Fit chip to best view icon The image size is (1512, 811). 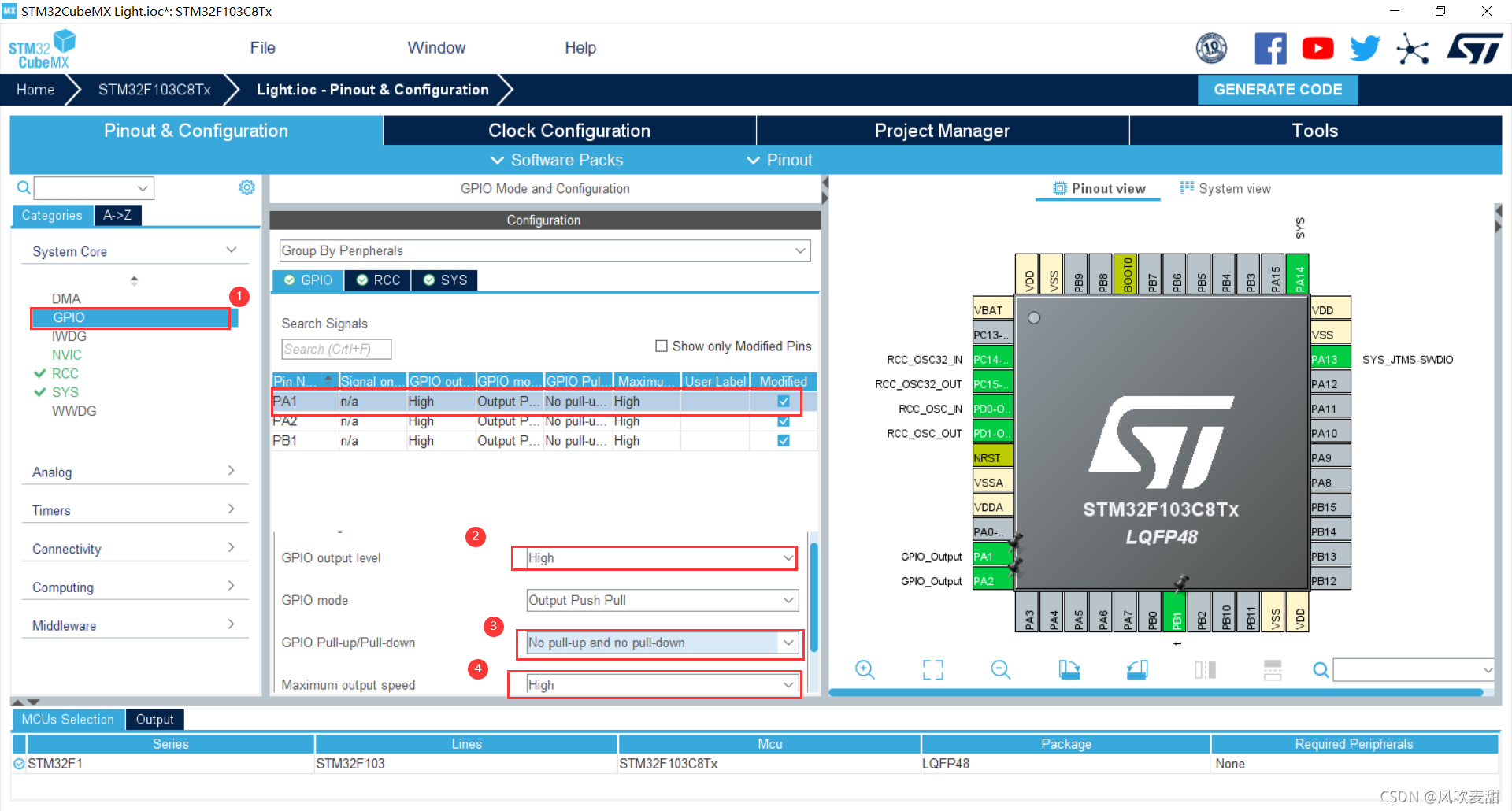tap(933, 670)
